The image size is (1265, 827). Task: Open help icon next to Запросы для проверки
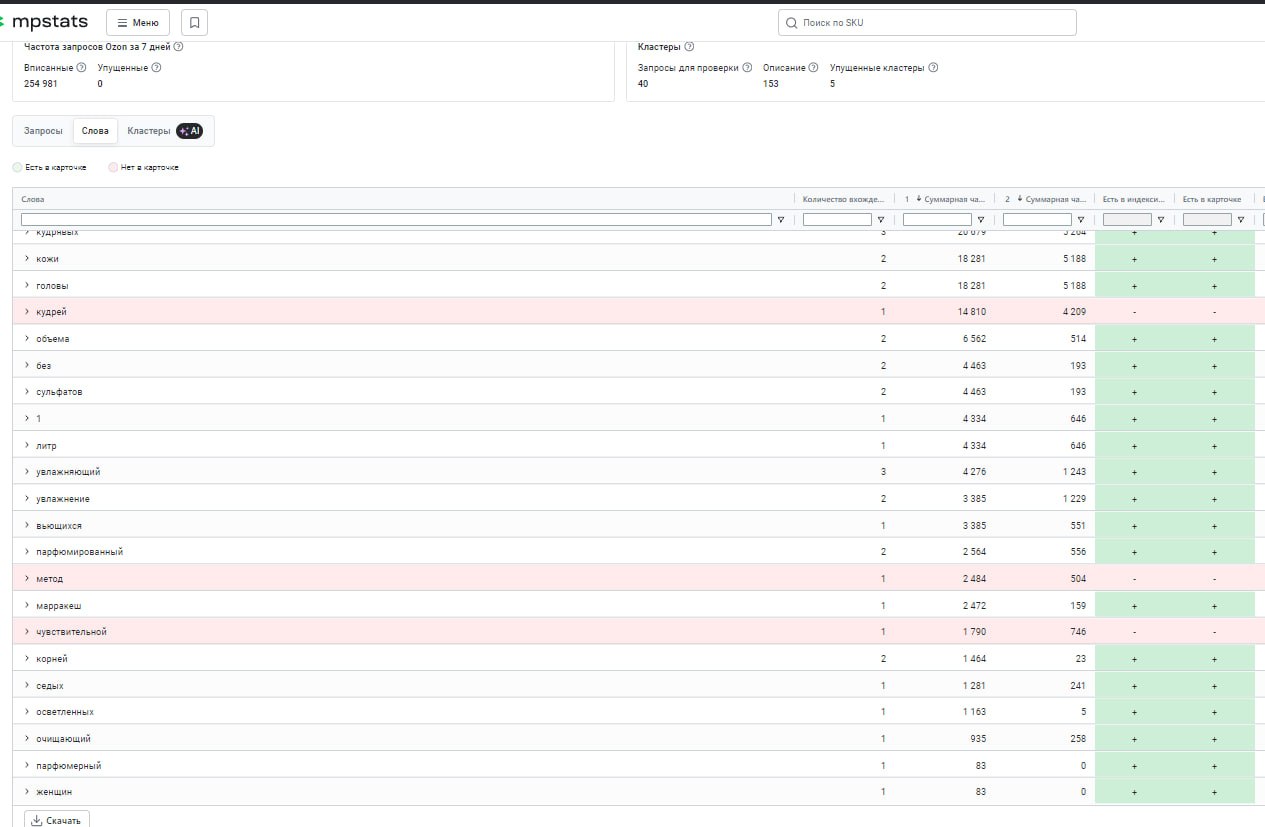(747, 68)
